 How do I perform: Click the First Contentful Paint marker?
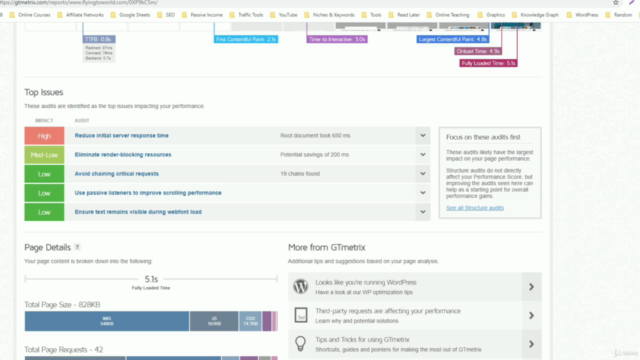tap(246, 39)
